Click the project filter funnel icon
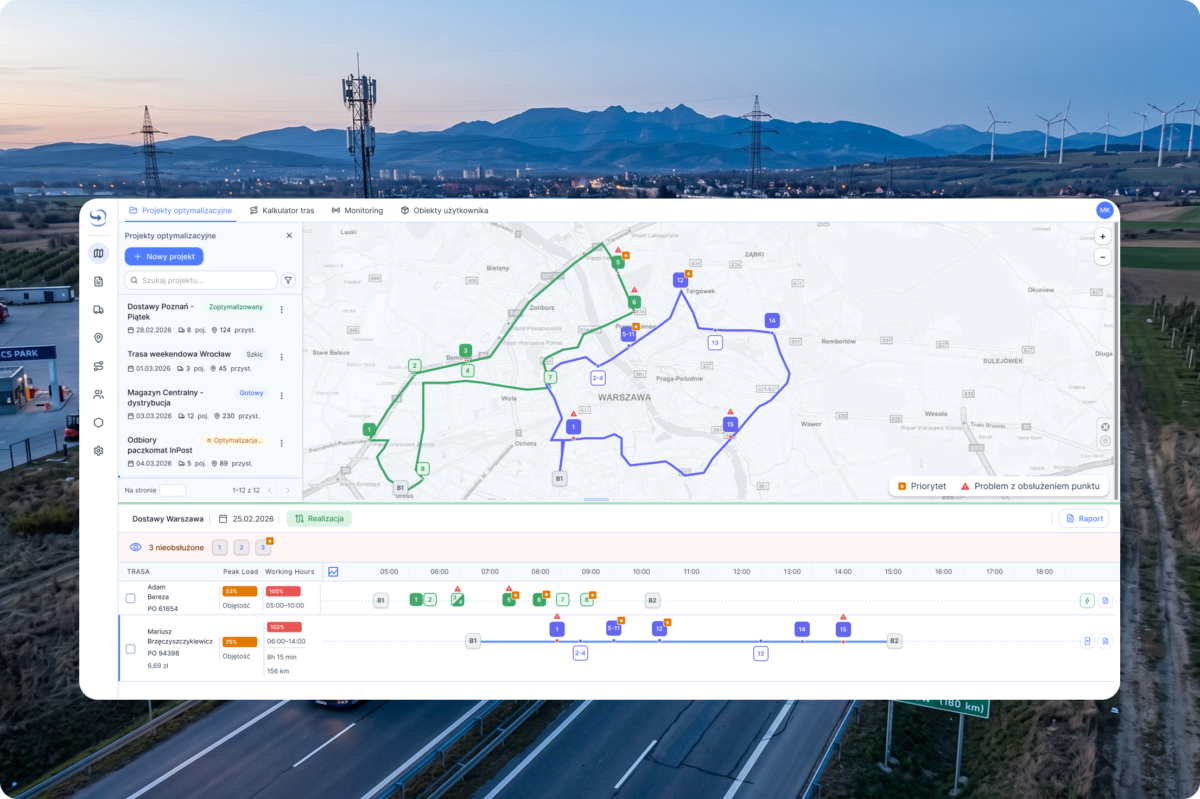Image resolution: width=1200 pixels, height=799 pixels. [x=288, y=281]
